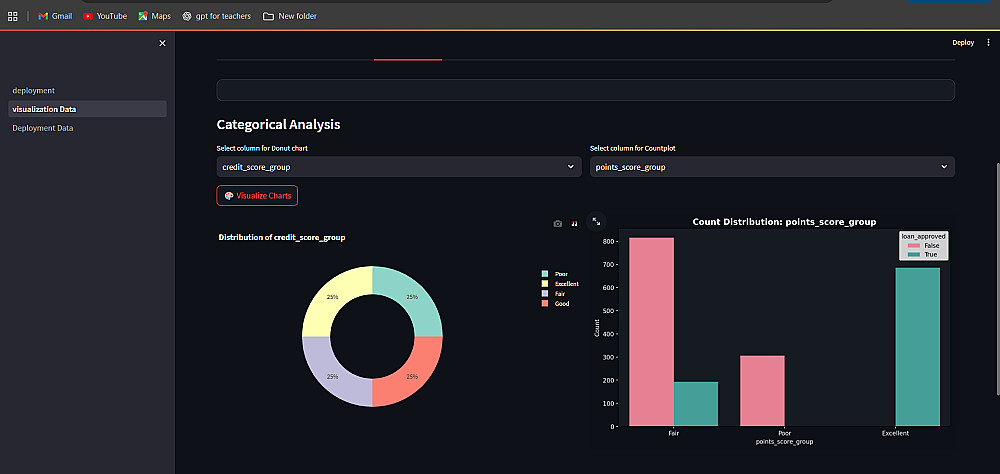Click the teal Excellent bar

coord(918,346)
